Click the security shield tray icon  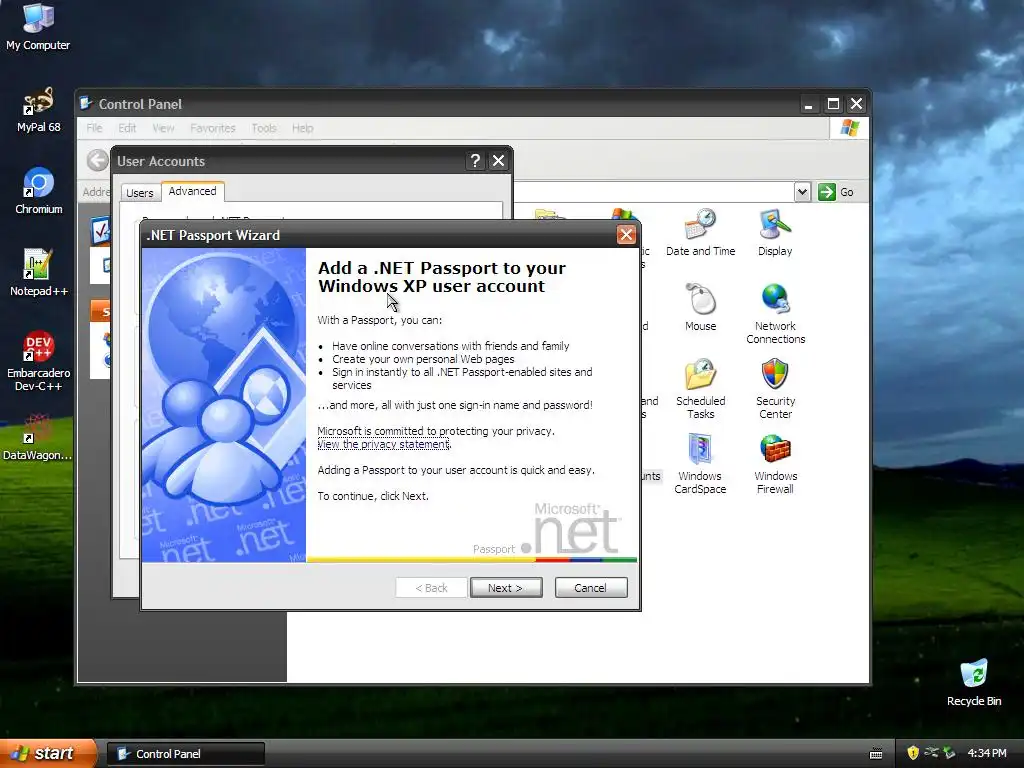913,753
